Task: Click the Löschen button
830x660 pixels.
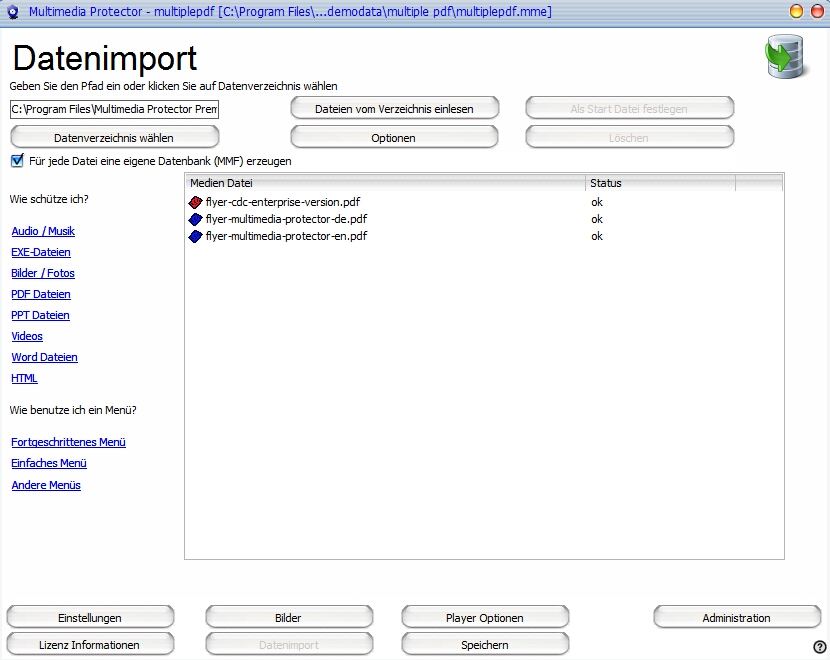Action: pos(629,138)
